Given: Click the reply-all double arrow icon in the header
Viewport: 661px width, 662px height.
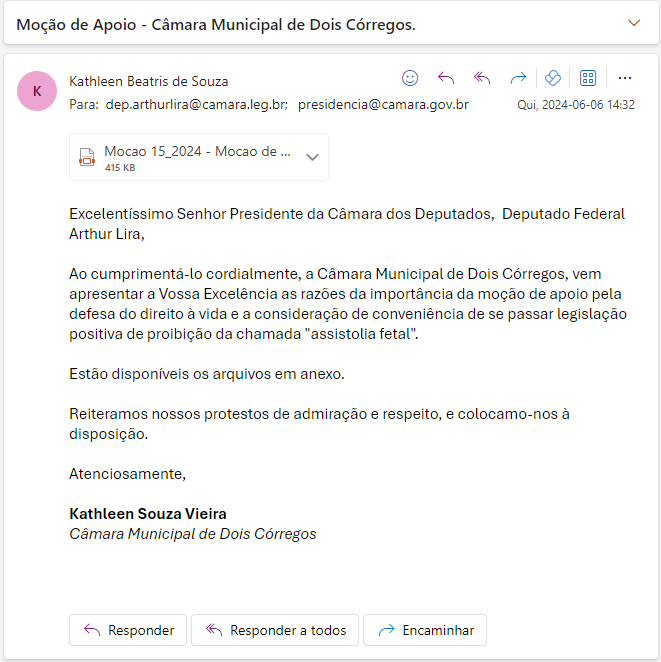Looking at the screenshot, I should coord(482,78).
